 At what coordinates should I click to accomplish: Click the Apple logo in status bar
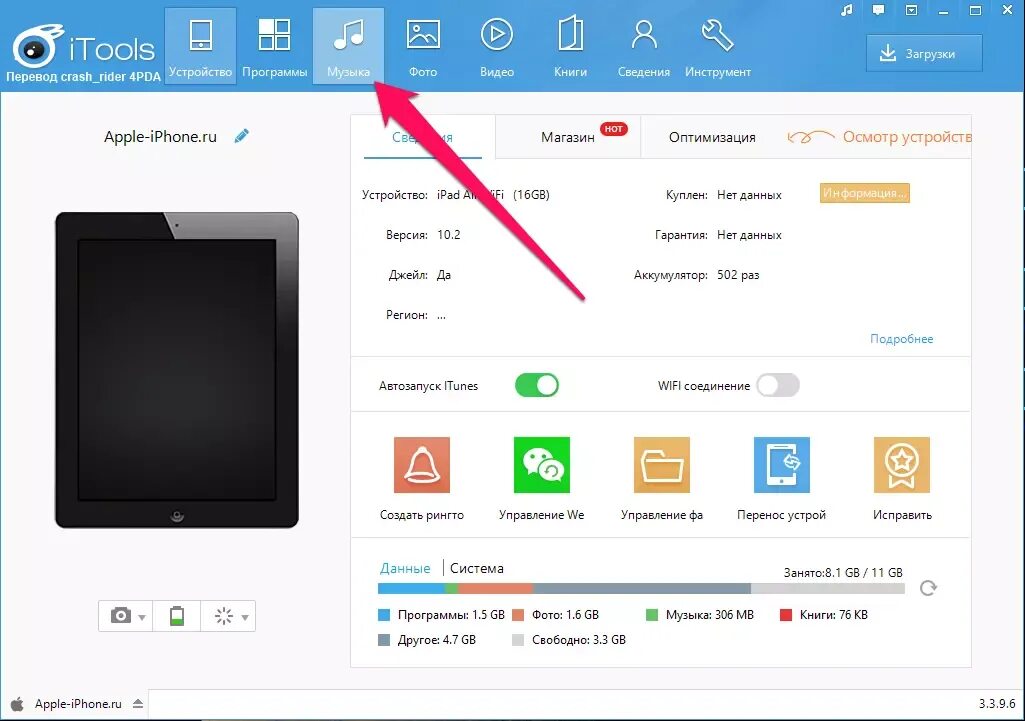(18, 703)
